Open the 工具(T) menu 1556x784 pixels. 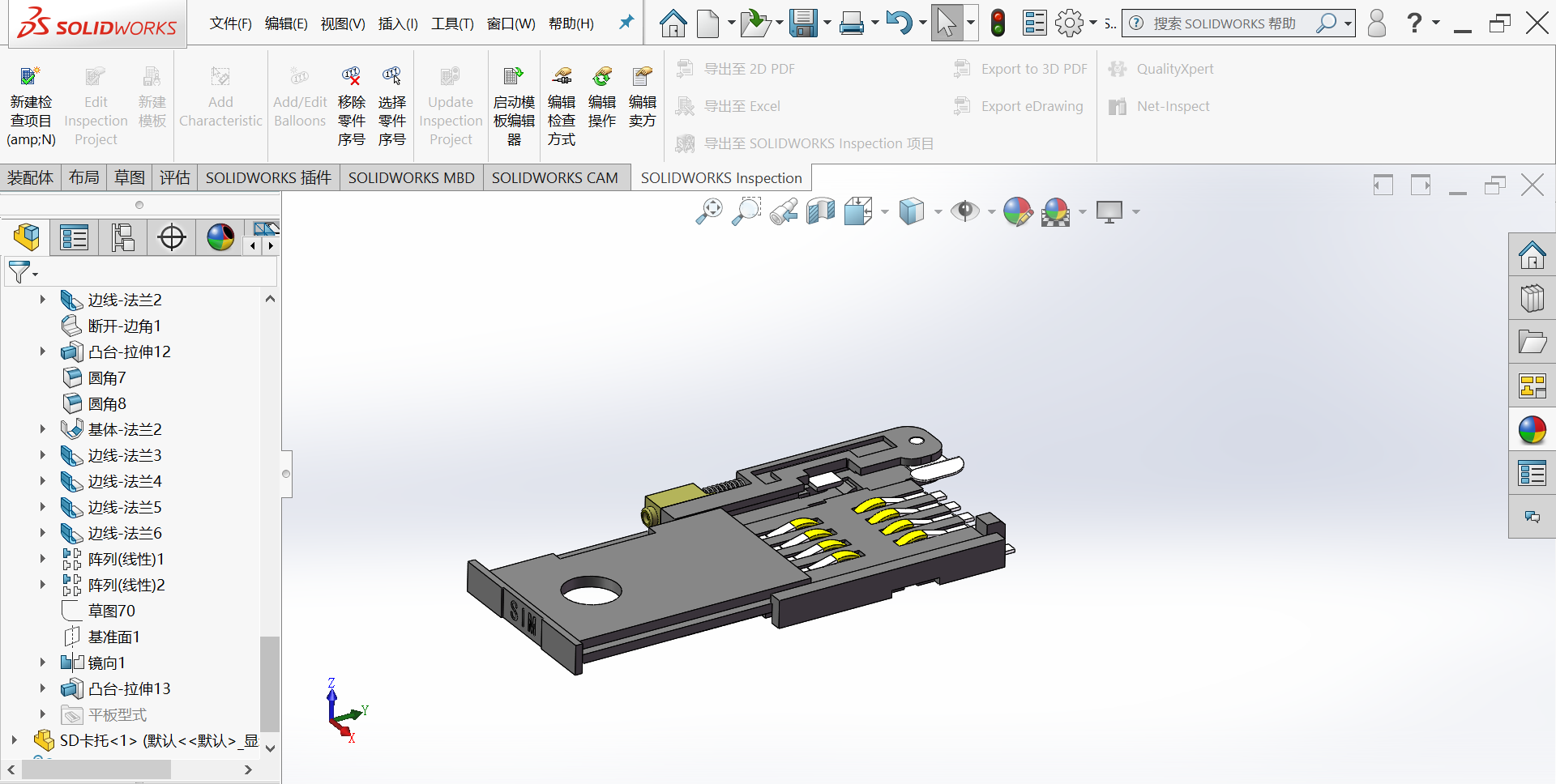tap(452, 23)
